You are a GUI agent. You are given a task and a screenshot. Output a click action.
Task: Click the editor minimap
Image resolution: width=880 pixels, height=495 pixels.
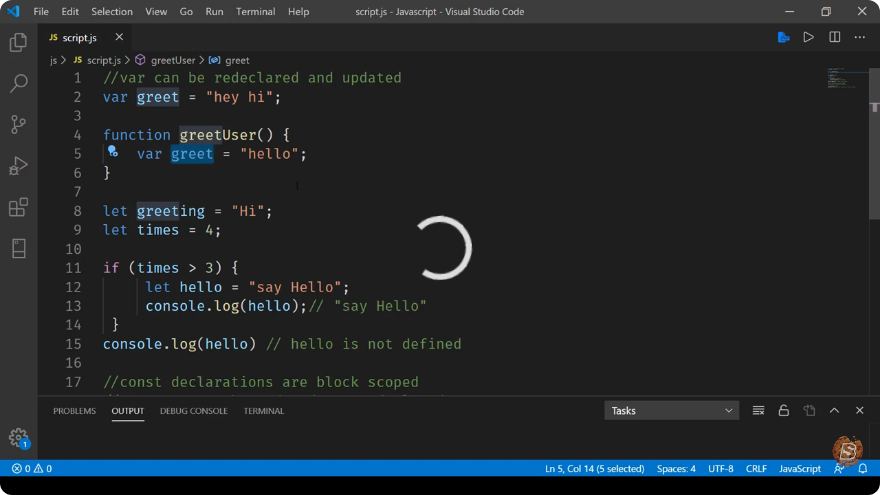[846, 78]
